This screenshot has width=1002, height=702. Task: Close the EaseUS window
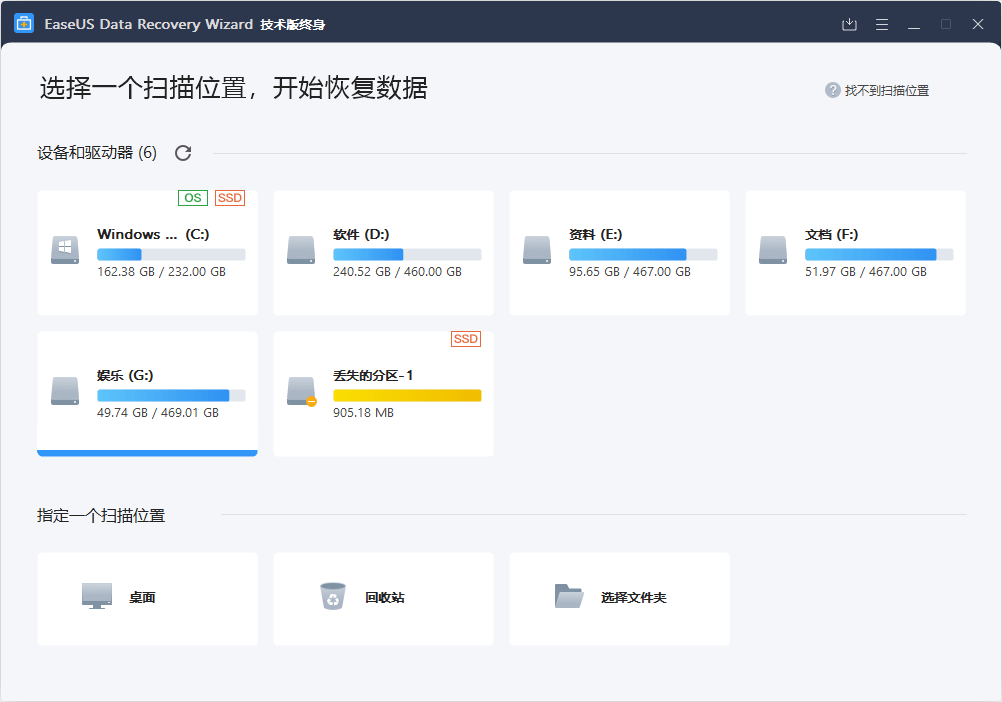tap(978, 24)
